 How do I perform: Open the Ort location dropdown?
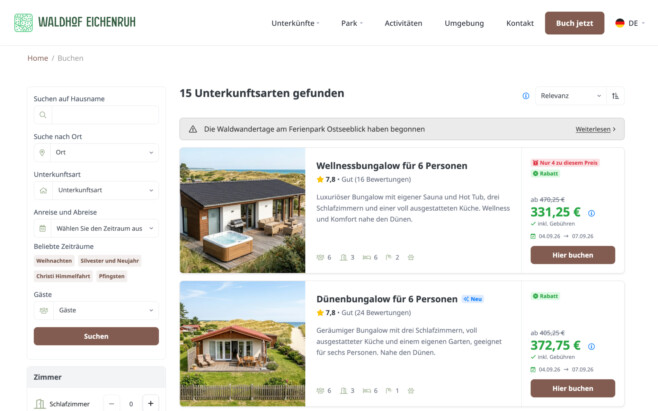pos(96,152)
